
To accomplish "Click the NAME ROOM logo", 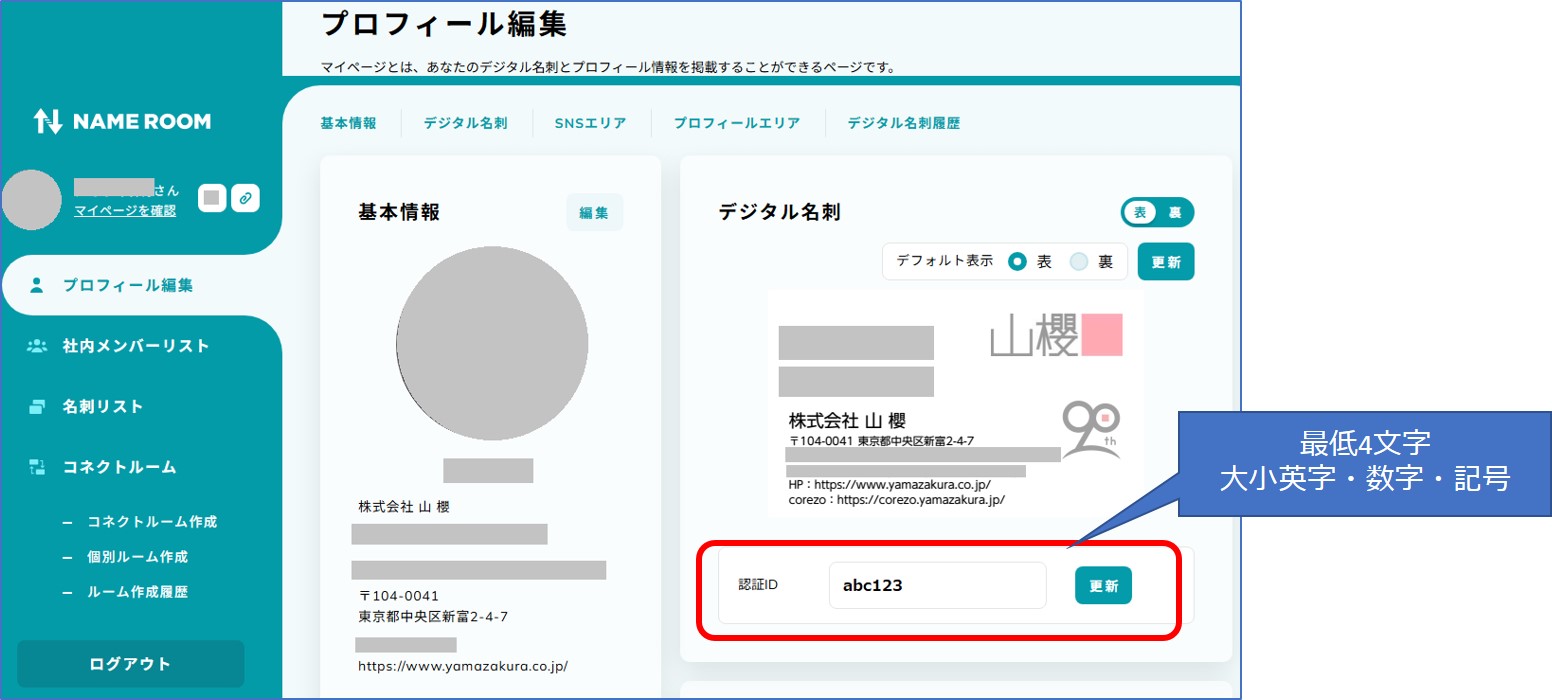I will [122, 122].
